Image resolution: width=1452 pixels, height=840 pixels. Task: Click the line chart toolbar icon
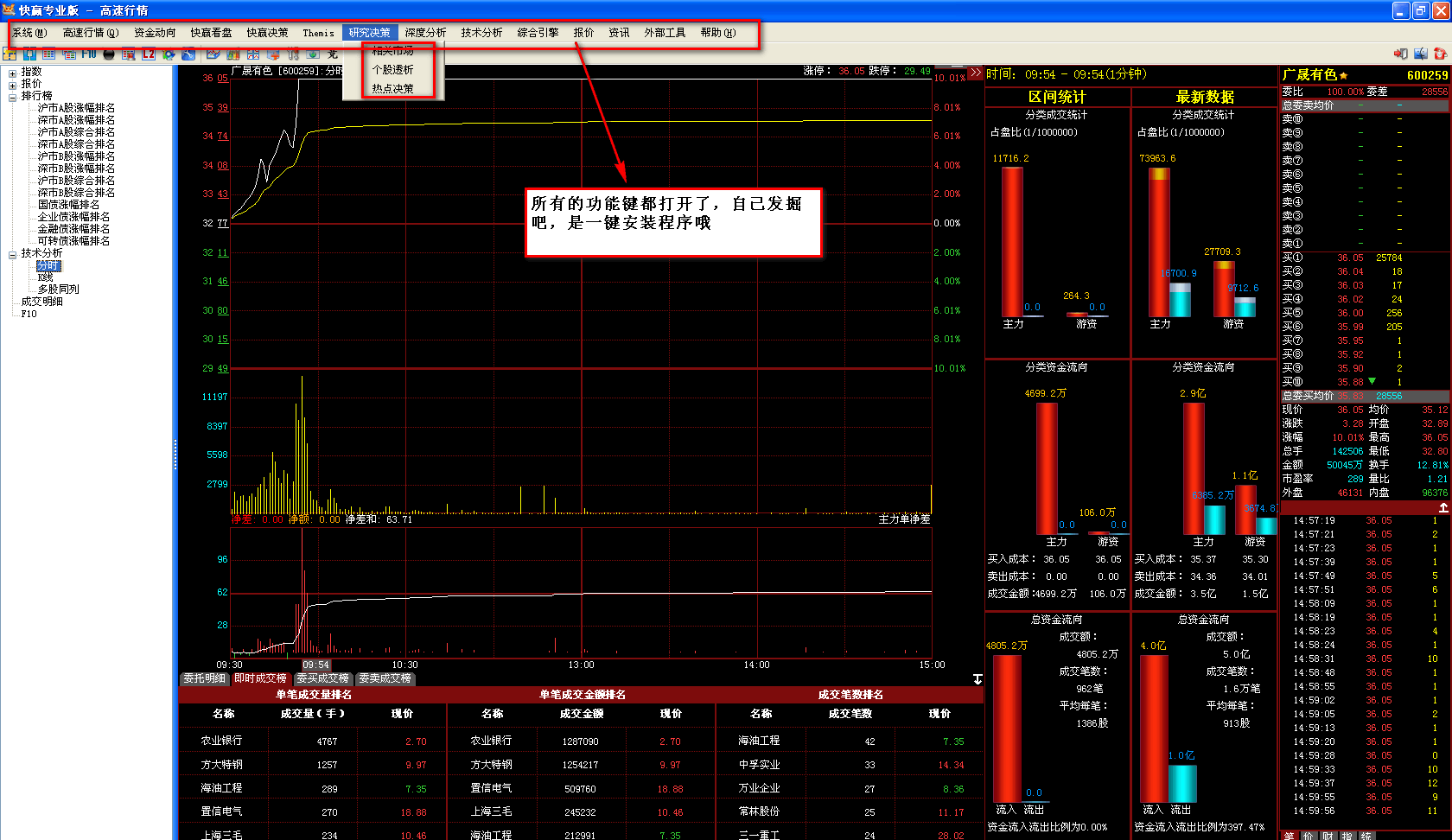click(x=213, y=54)
